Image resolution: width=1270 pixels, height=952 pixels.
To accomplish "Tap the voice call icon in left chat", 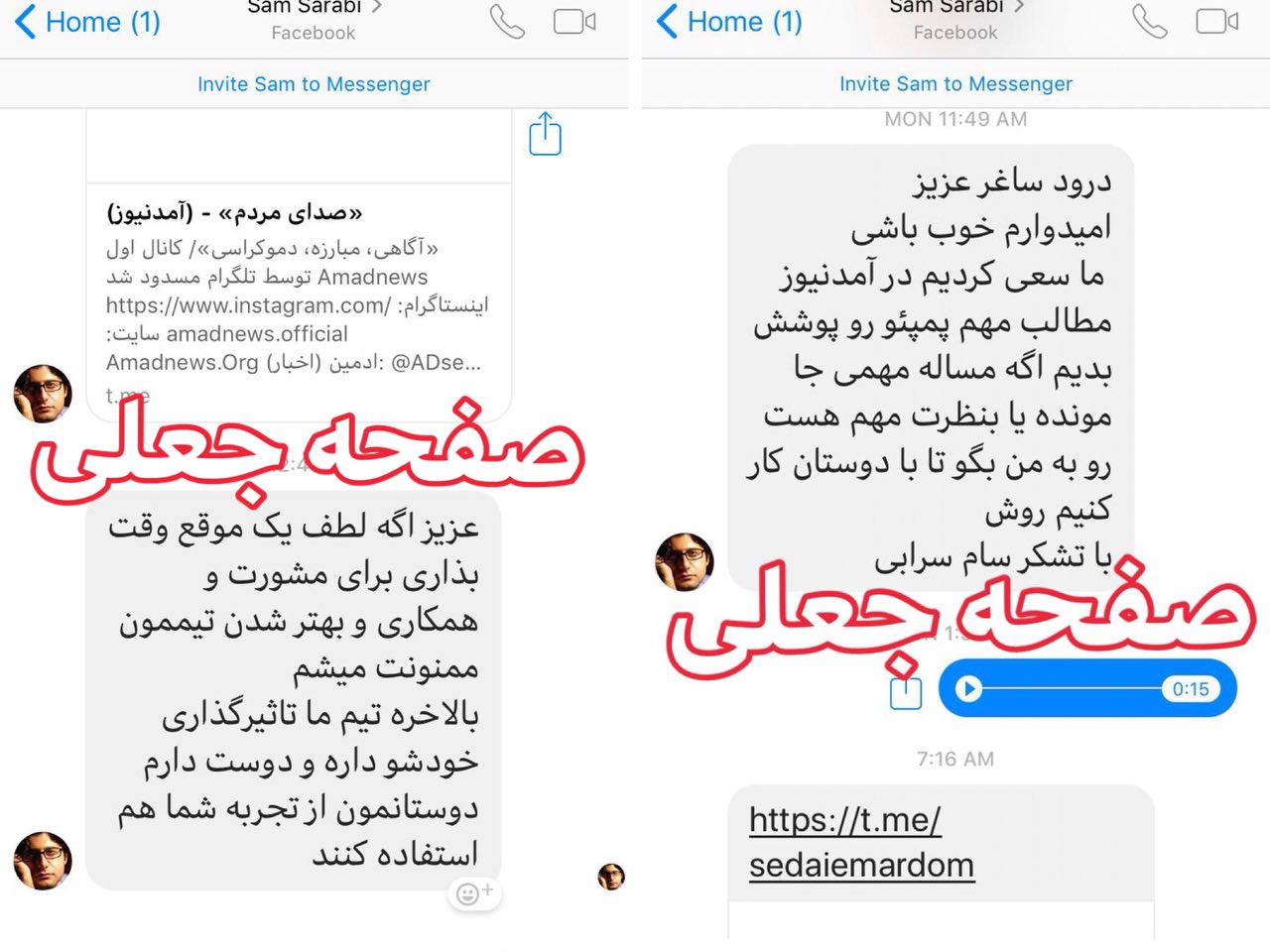I will (507, 22).
